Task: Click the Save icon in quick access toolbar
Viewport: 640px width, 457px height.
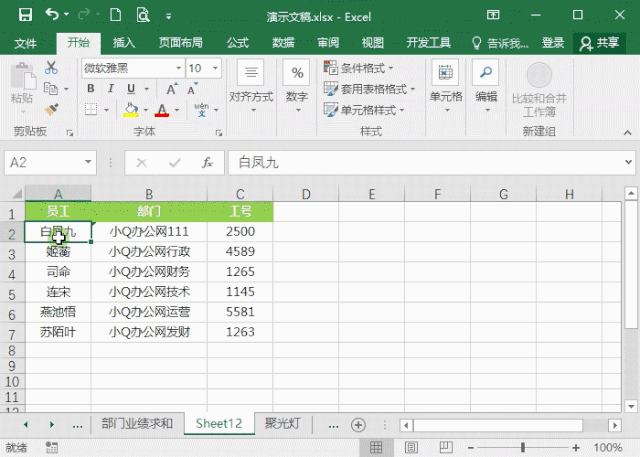Action: (x=25, y=16)
